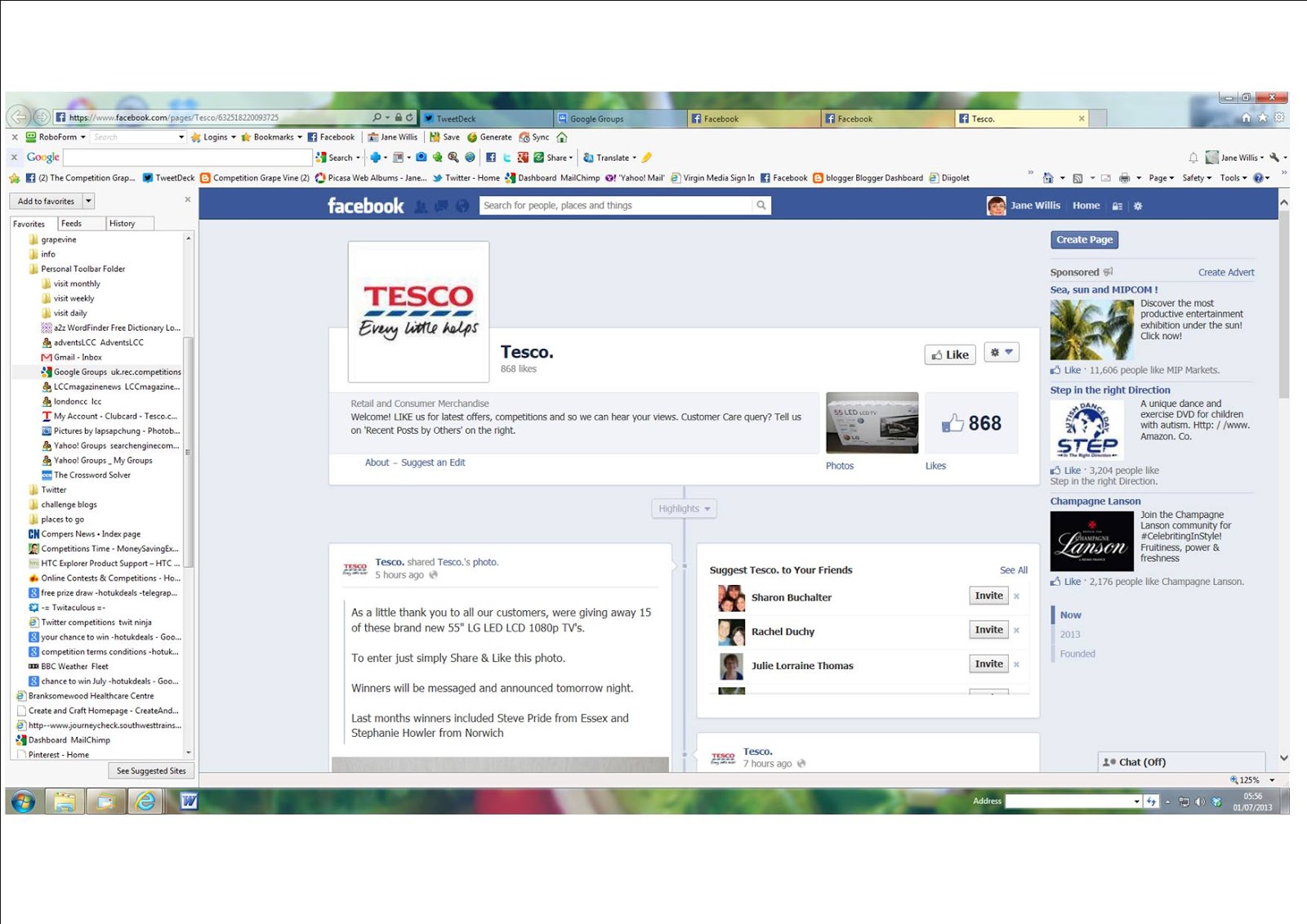Click in the Google Toolbar search box
Viewport: 1307px width, 924px height.
tap(188, 158)
